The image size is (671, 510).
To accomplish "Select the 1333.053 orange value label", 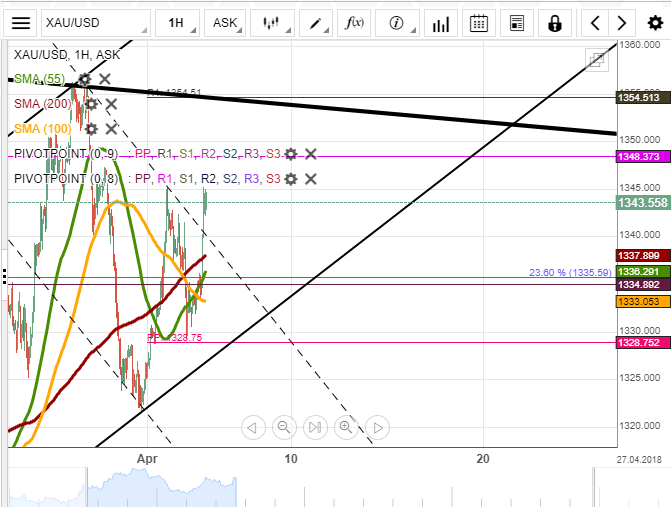I will click(x=643, y=302).
